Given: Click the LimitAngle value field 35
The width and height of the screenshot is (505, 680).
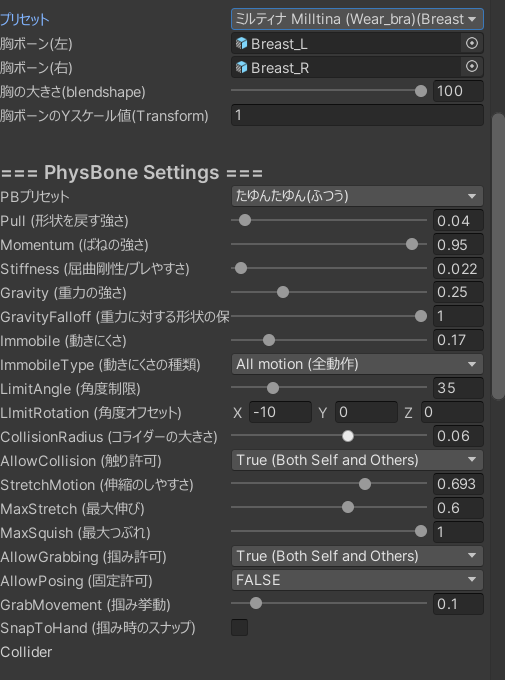Looking at the screenshot, I should point(458,388).
